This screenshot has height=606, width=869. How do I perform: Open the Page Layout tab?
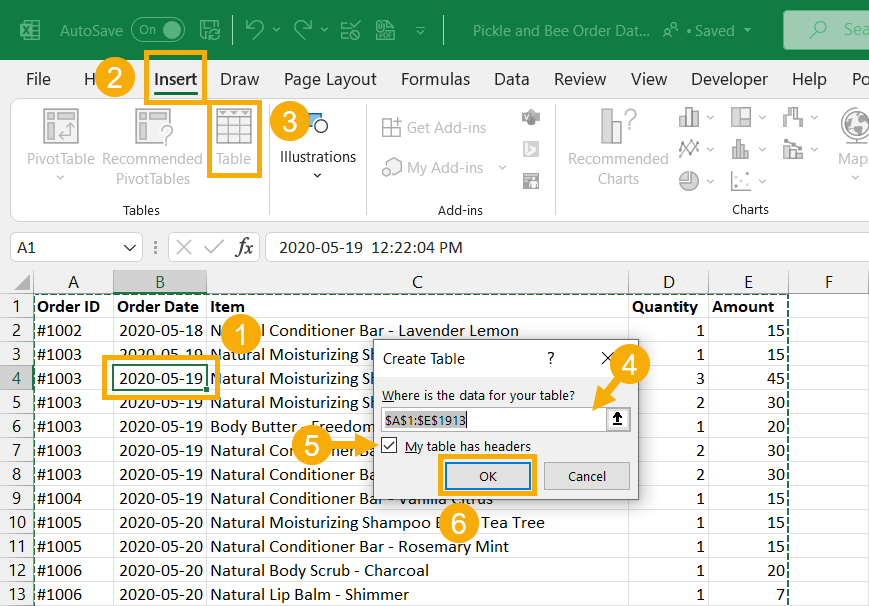point(330,79)
